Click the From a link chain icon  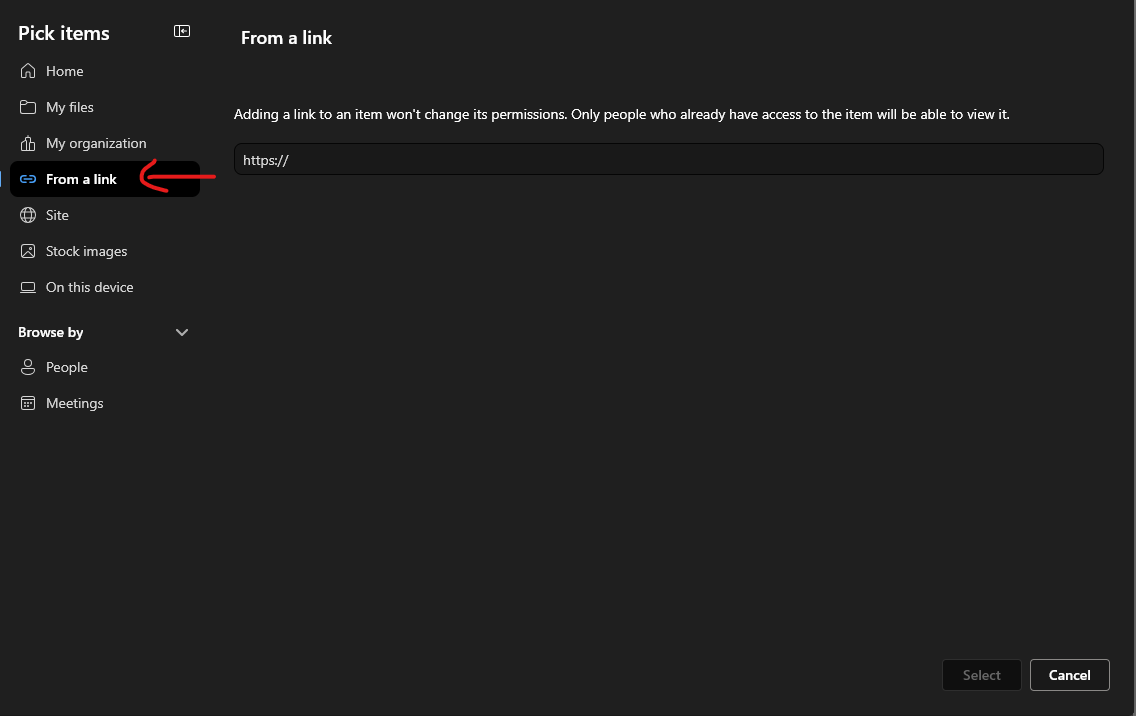pos(28,179)
